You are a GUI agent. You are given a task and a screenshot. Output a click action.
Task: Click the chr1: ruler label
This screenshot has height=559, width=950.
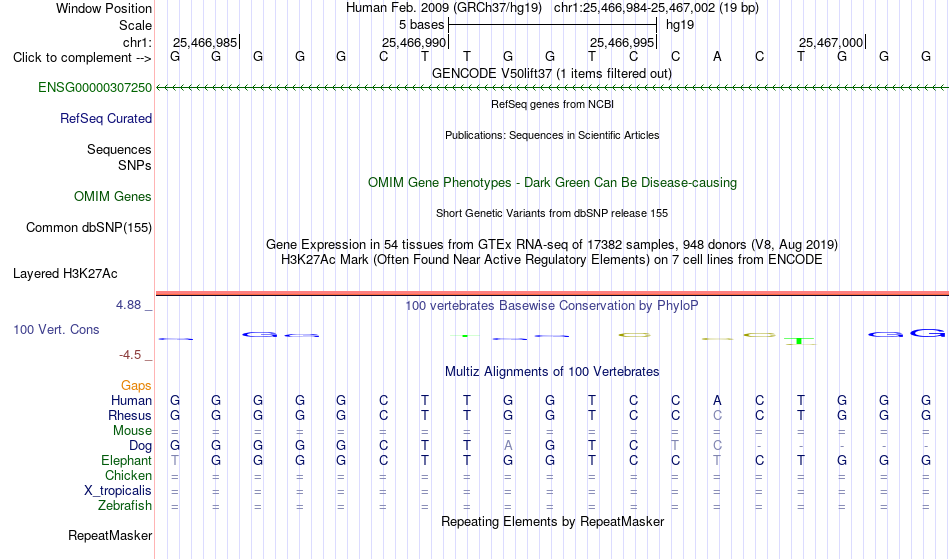(137, 42)
